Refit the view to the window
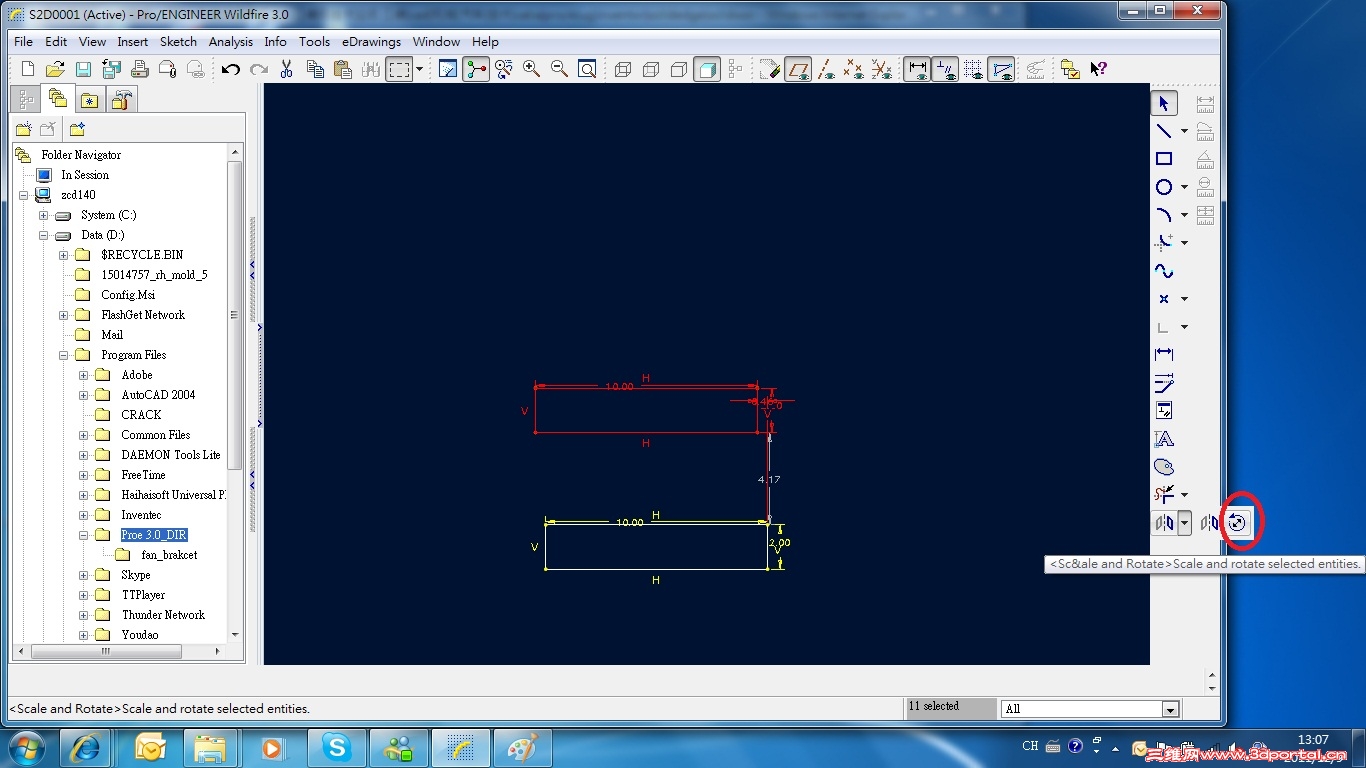This screenshot has width=1366, height=768. 587,69
